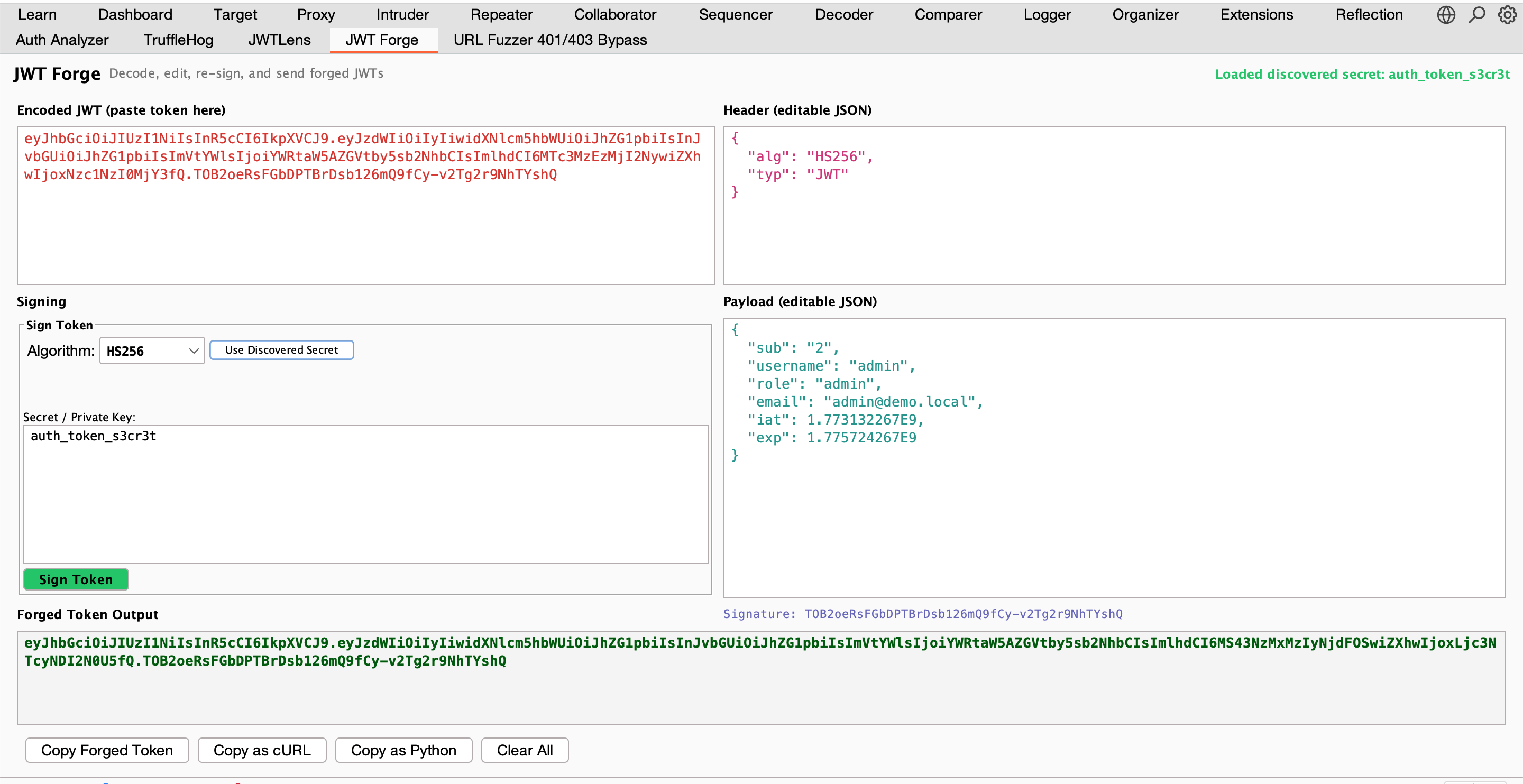
Task: Switch to the Repeater tab
Action: (x=501, y=14)
